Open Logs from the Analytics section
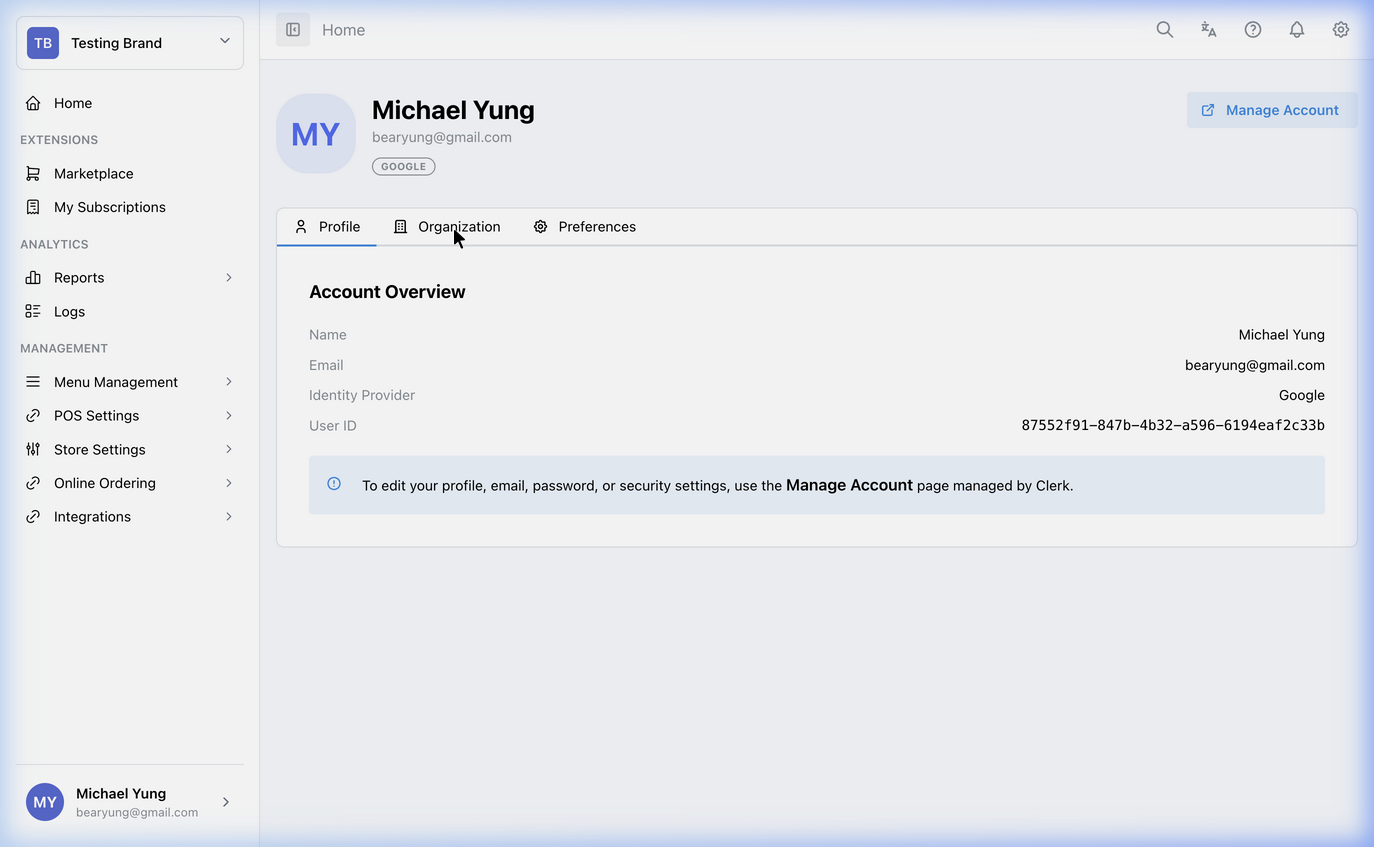 point(68,311)
